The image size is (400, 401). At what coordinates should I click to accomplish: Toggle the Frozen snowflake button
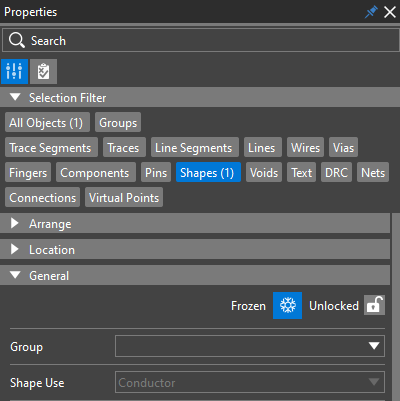287,305
